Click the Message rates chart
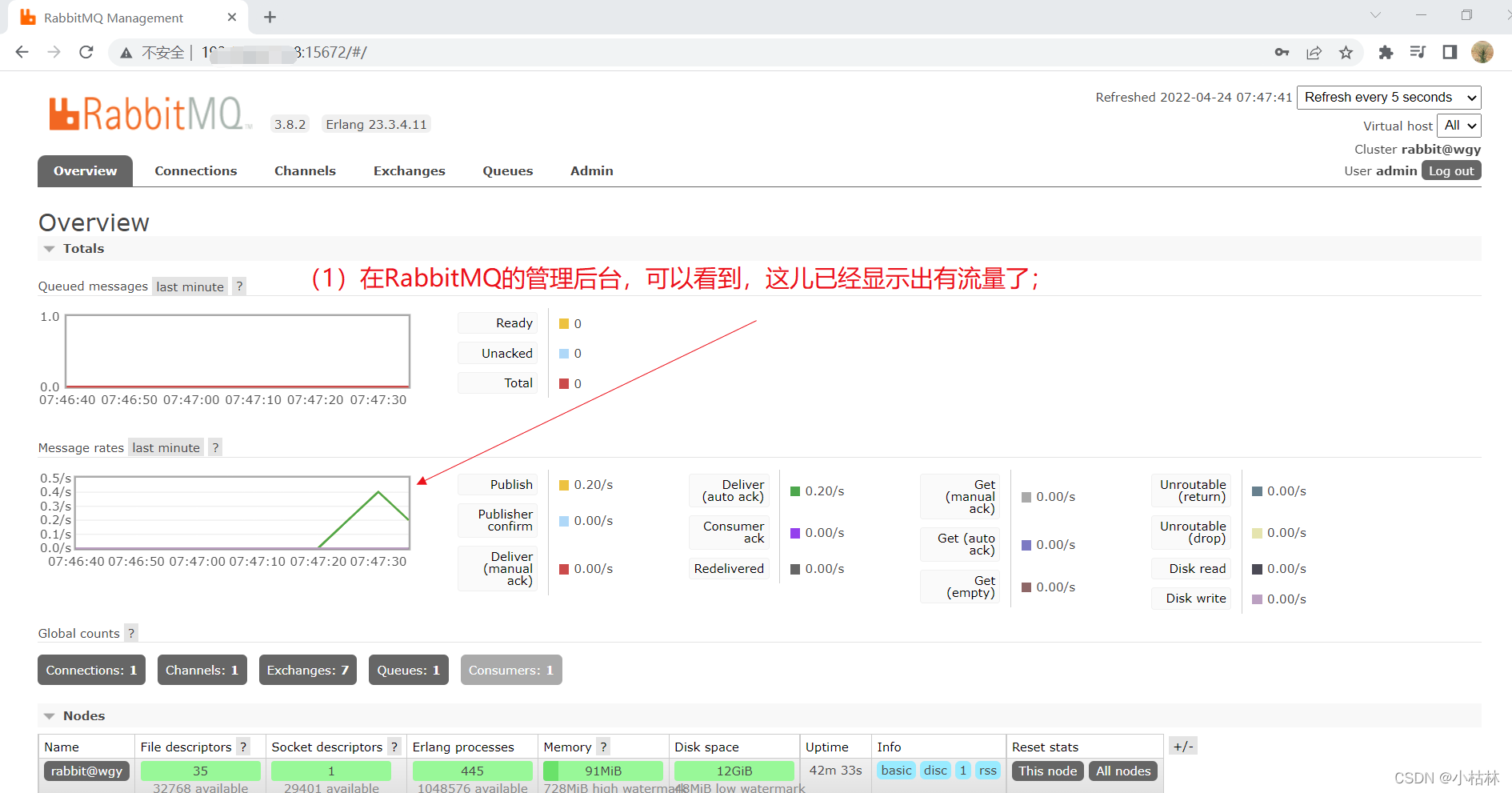Image resolution: width=1512 pixels, height=793 pixels. [242, 513]
